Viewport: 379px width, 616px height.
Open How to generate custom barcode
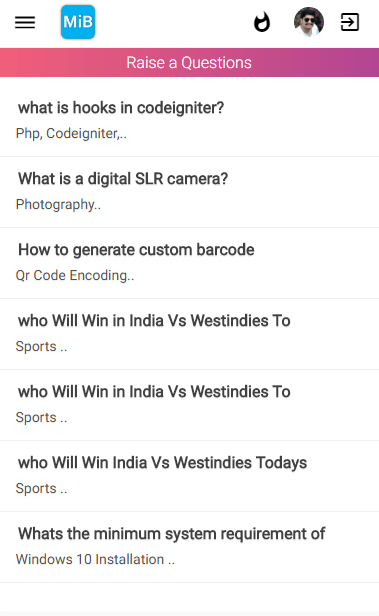point(136,250)
